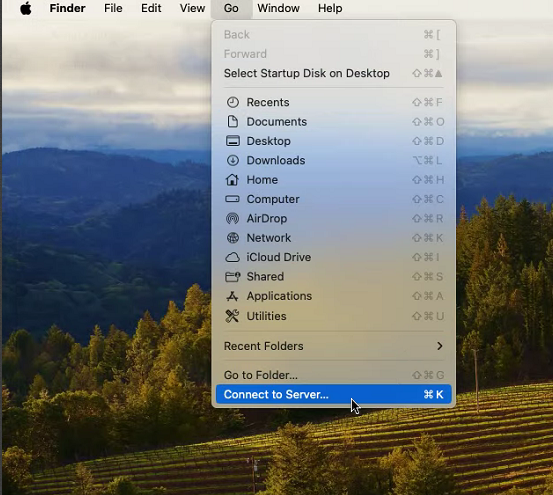
Task: Expand the Recent Folders submenu arrow
Action: click(x=439, y=346)
